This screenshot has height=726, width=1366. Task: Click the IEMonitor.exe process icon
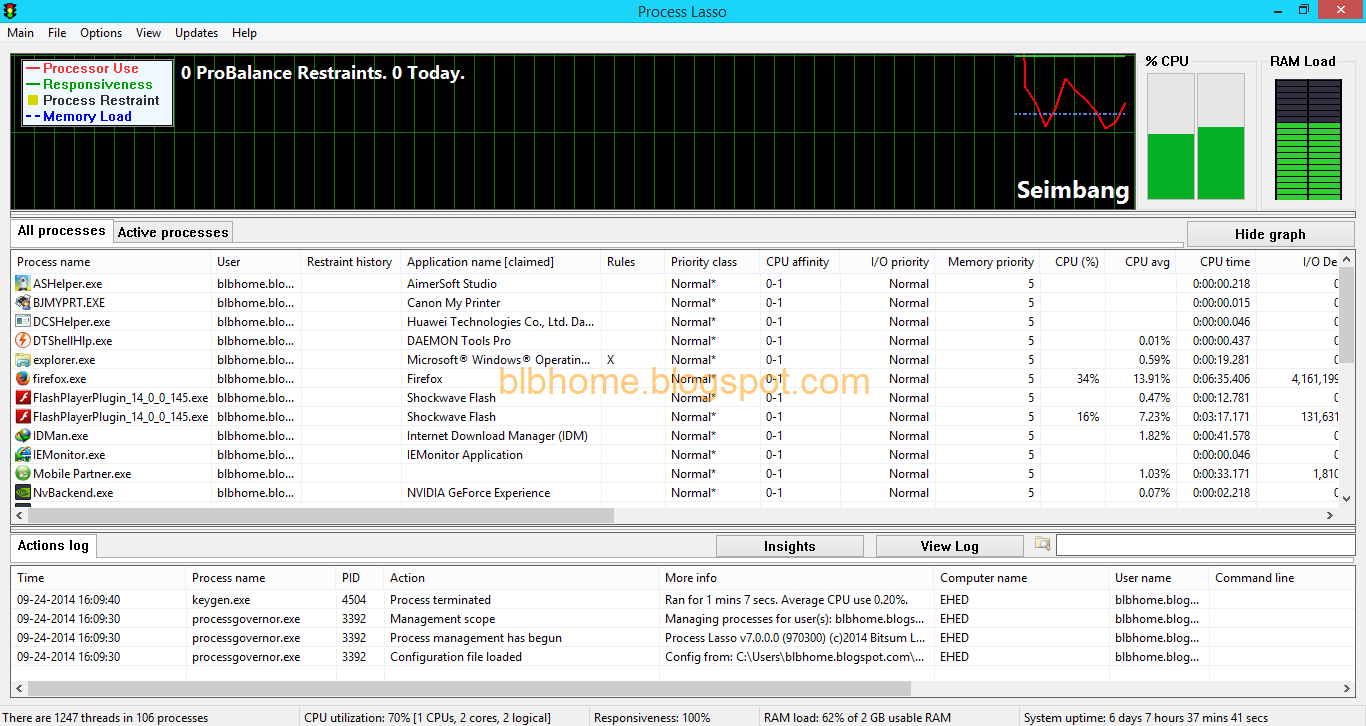coord(23,455)
